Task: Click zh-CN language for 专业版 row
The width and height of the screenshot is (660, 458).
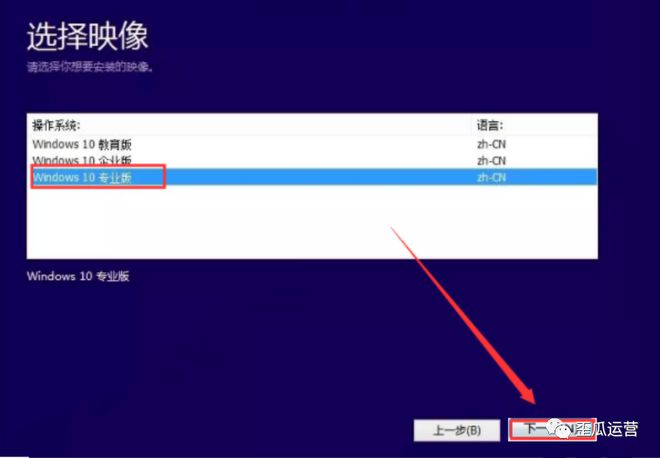Action: 491,177
